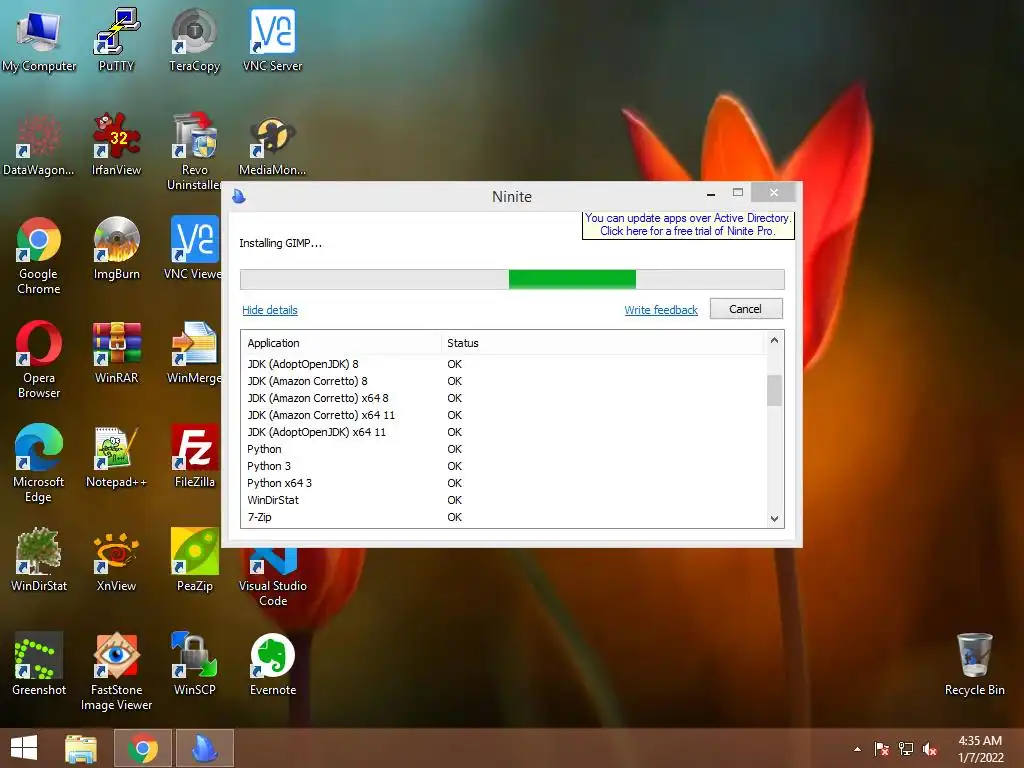Screen dimensions: 1024x768
Task: Open Notepad++ desktop shortcut
Action: (116, 457)
